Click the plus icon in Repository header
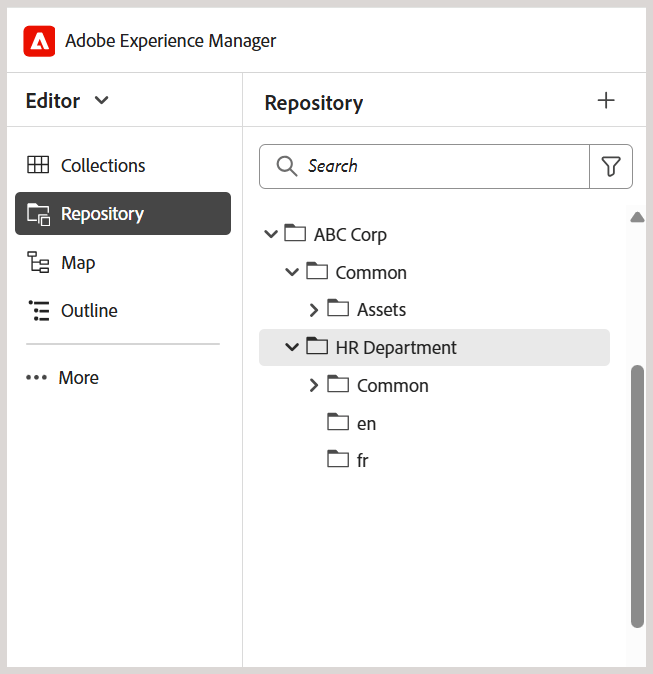Image resolution: width=653 pixels, height=674 pixels. [606, 101]
